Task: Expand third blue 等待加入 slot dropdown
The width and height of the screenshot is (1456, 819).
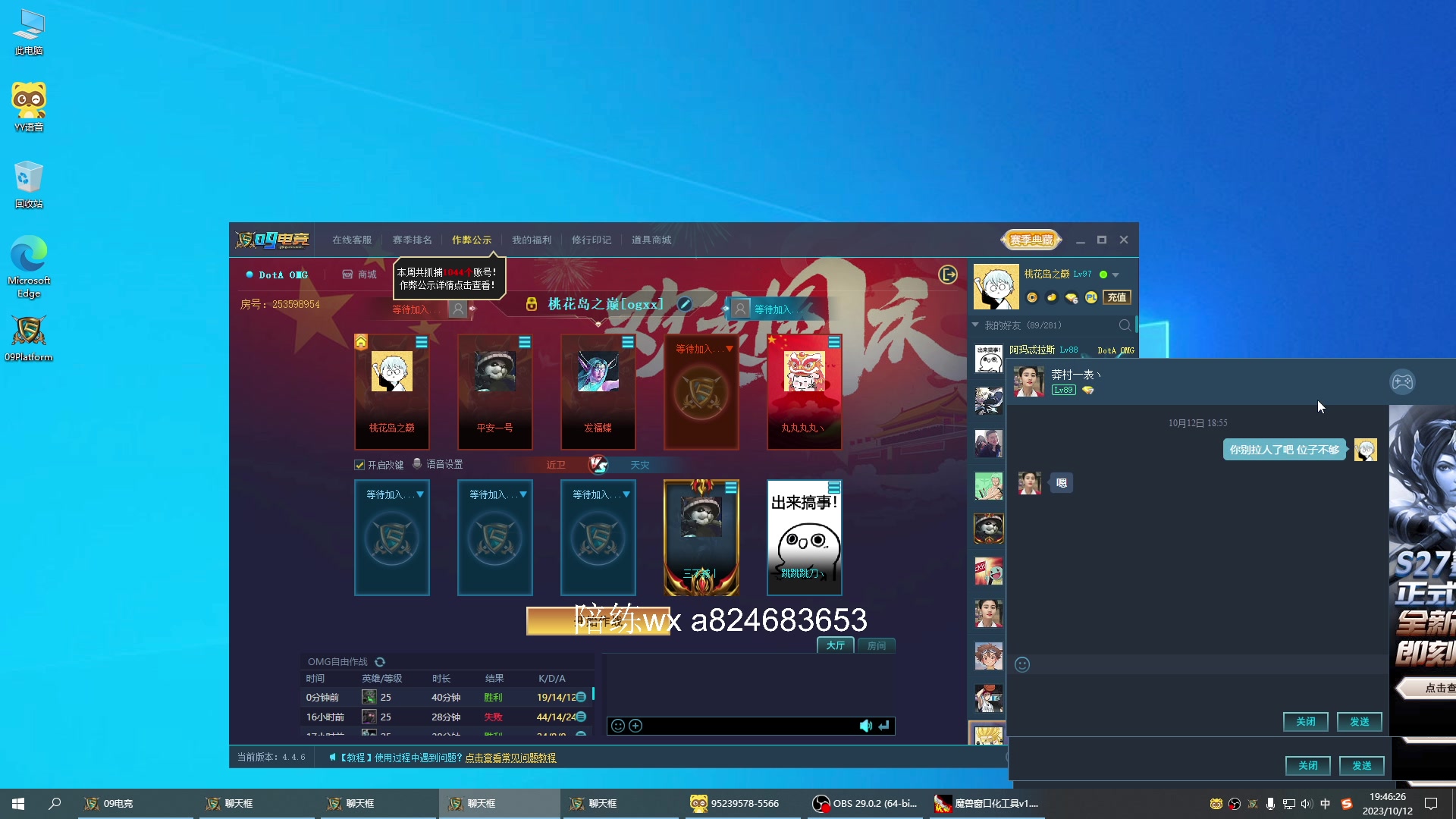Action: coord(626,494)
